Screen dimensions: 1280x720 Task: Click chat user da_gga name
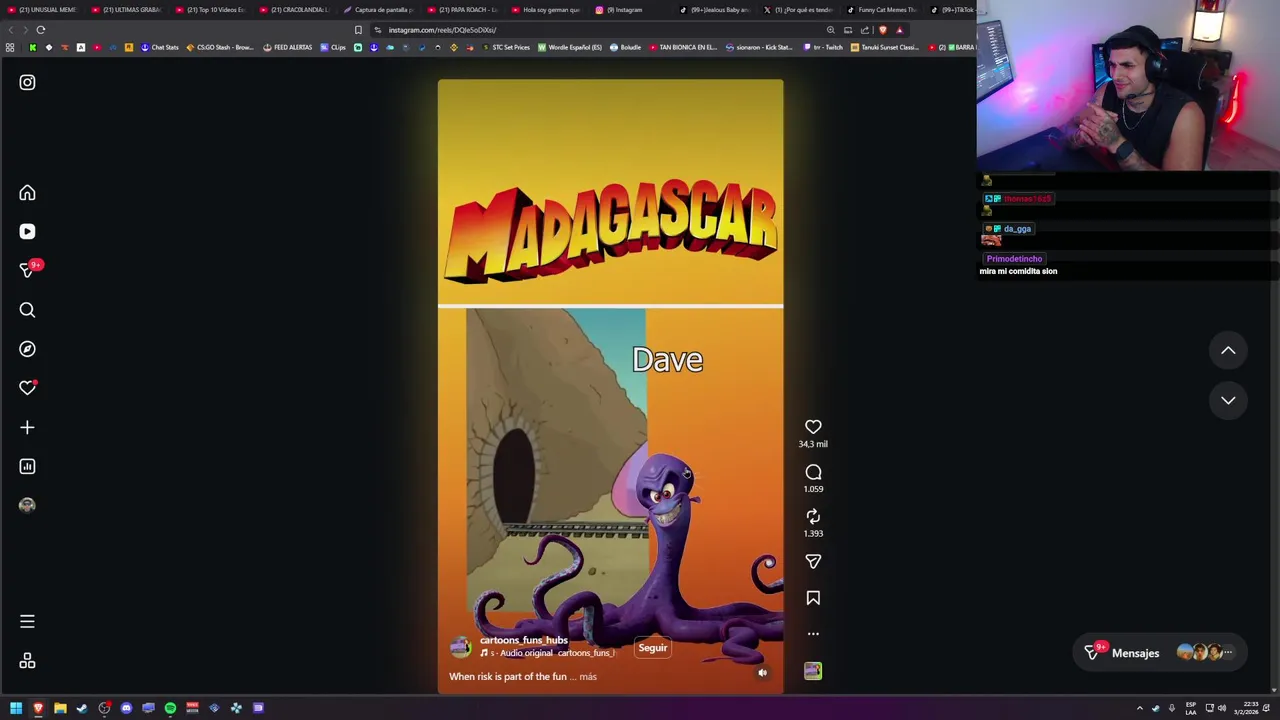pyautogui.click(x=1017, y=229)
